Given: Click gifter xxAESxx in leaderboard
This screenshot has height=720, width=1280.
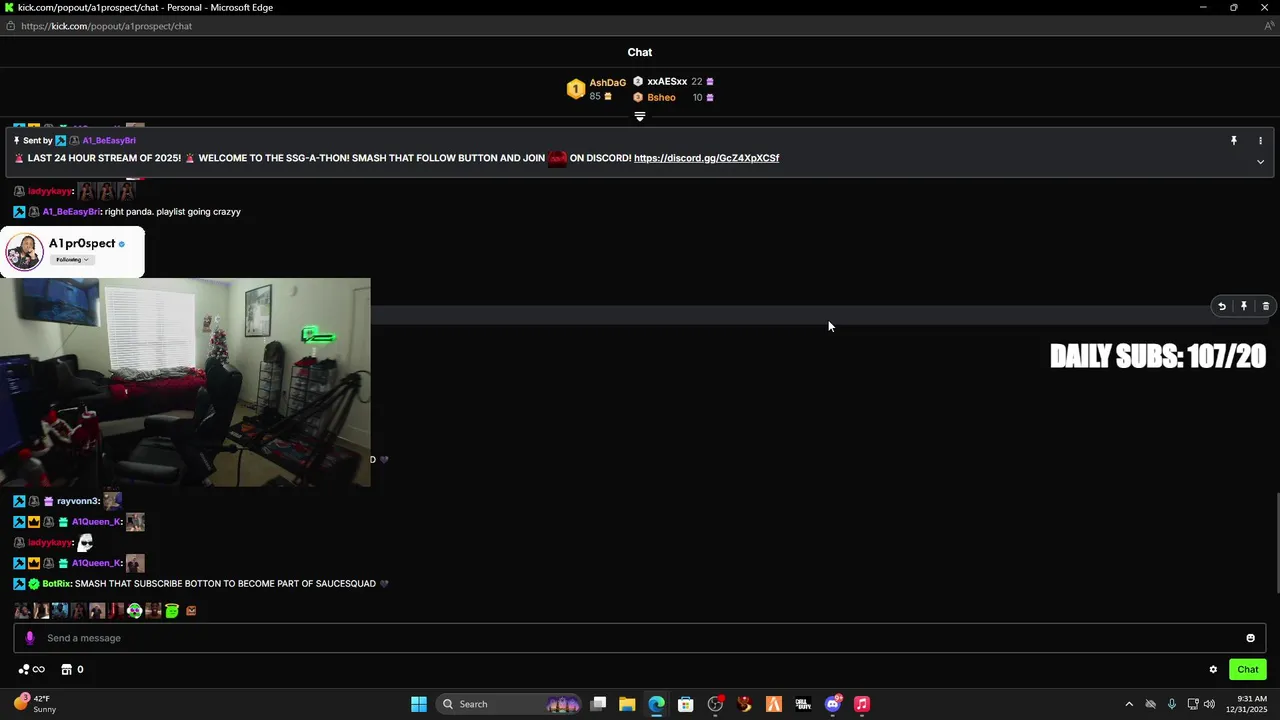Looking at the screenshot, I should click(x=667, y=82).
